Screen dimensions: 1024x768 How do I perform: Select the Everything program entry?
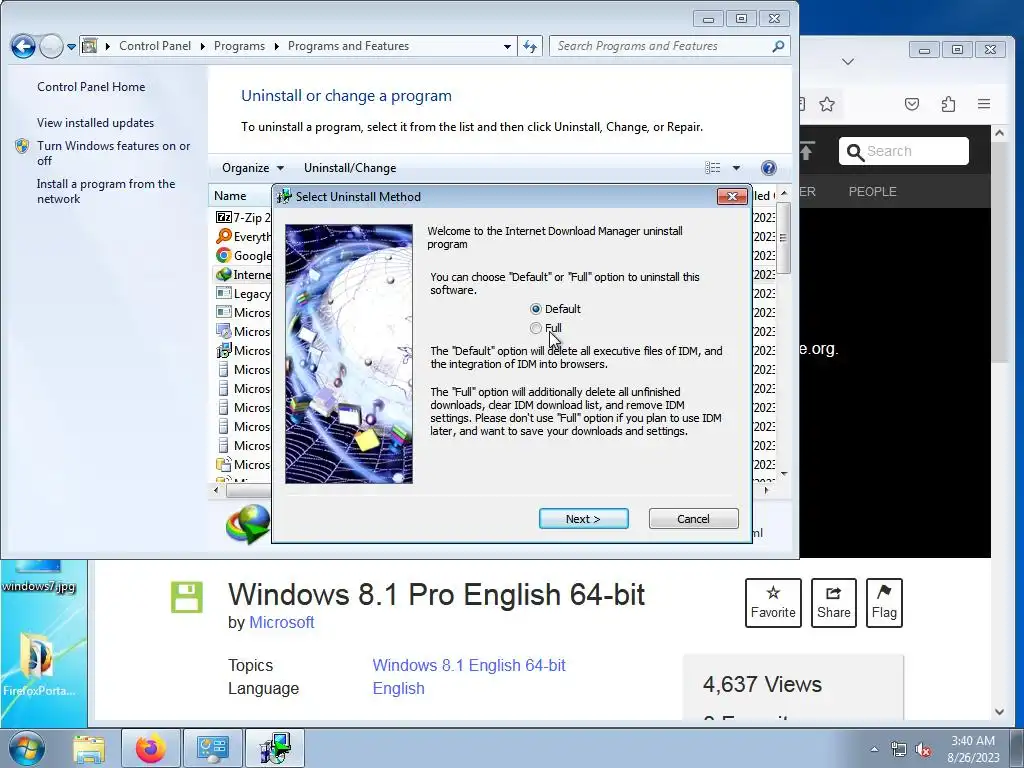tap(243, 236)
